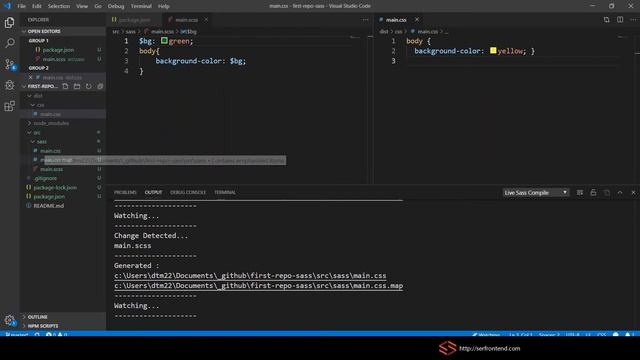Close the right-side main.css editor tab
The height and width of the screenshot is (360, 640).
click(417, 20)
